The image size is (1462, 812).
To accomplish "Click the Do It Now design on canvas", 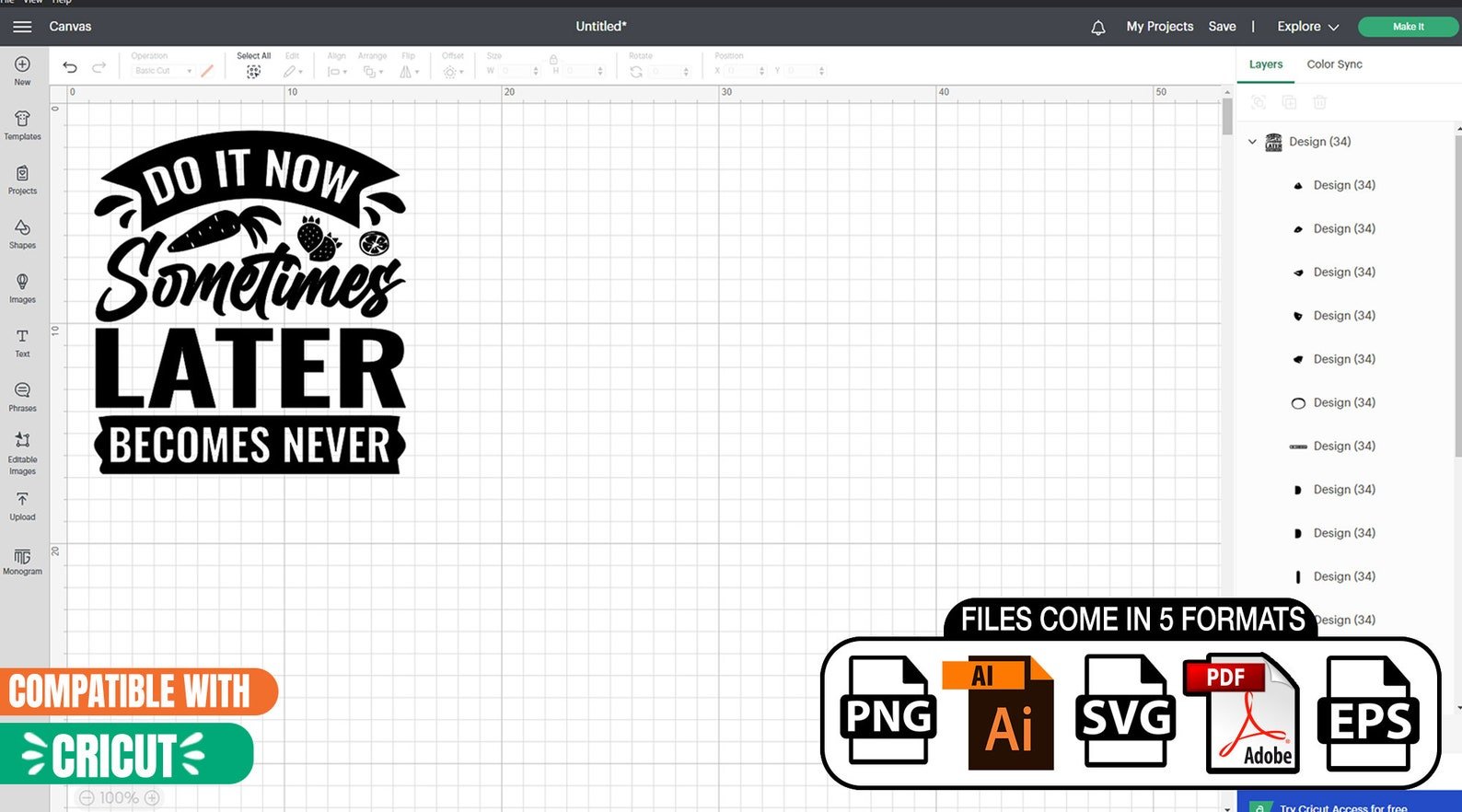I will 249,303.
